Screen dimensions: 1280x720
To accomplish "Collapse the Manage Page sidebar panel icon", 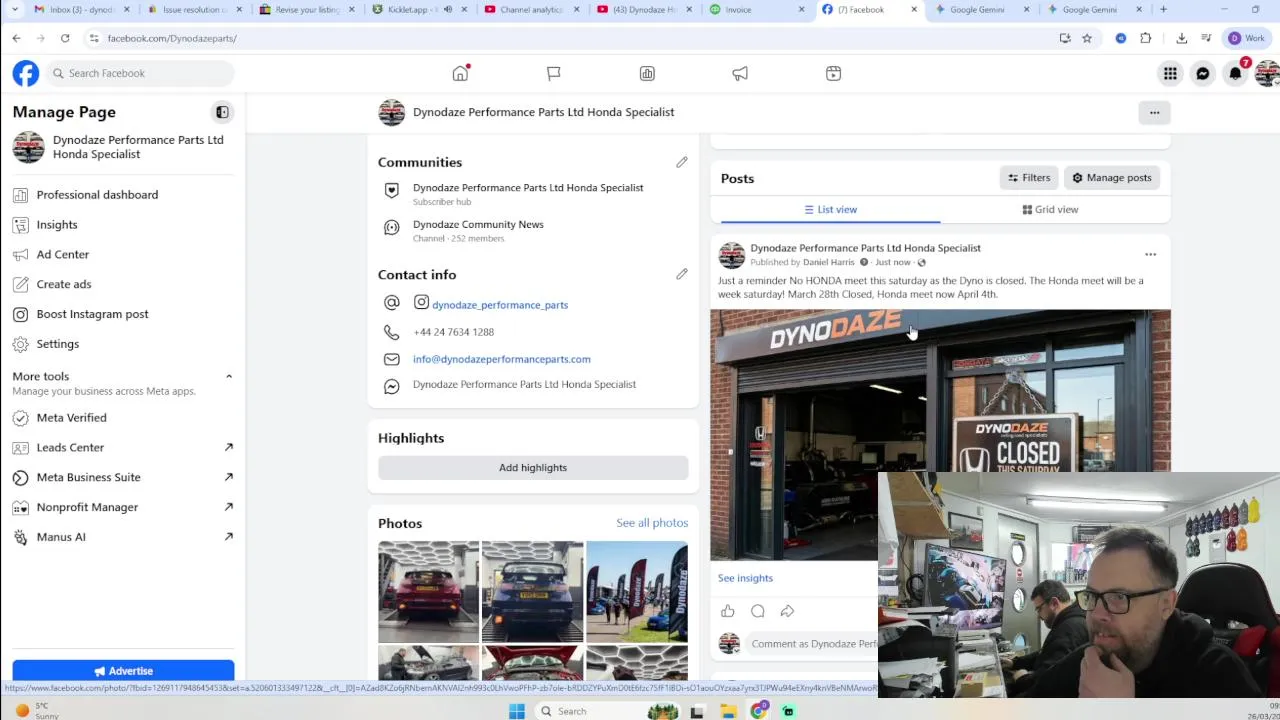I will pyautogui.click(x=222, y=112).
